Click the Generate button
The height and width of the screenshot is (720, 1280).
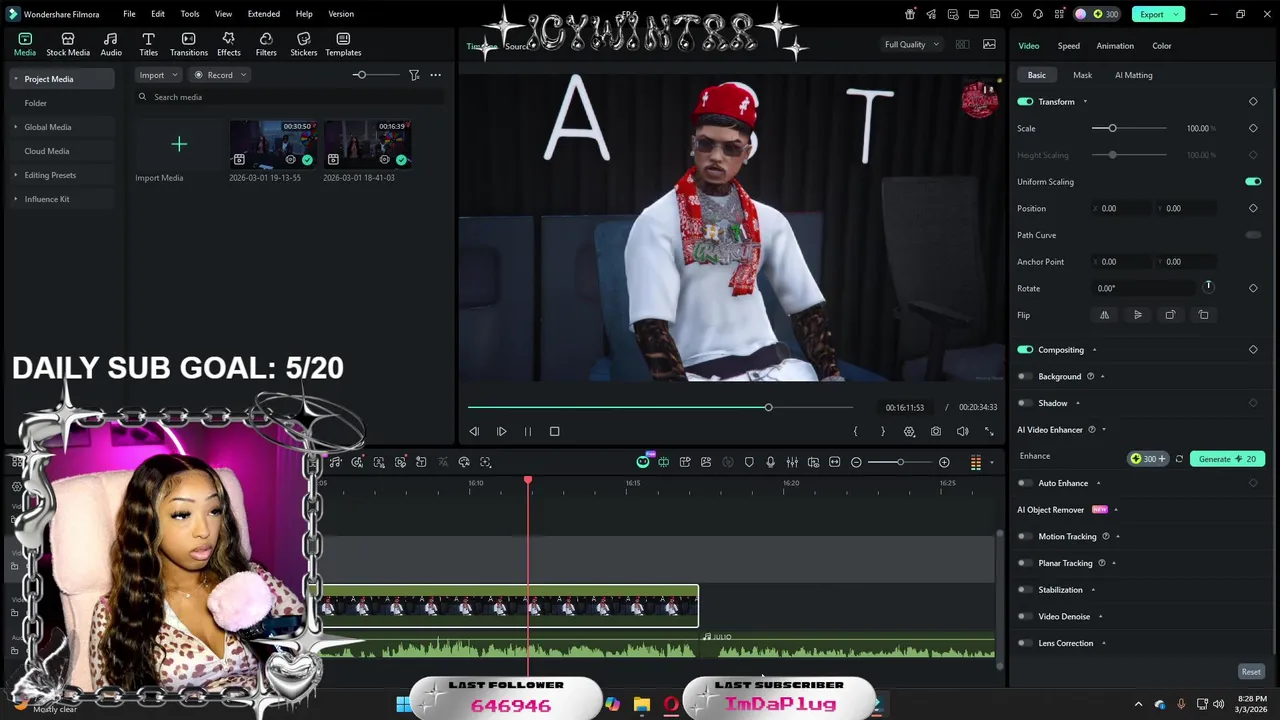1227,459
